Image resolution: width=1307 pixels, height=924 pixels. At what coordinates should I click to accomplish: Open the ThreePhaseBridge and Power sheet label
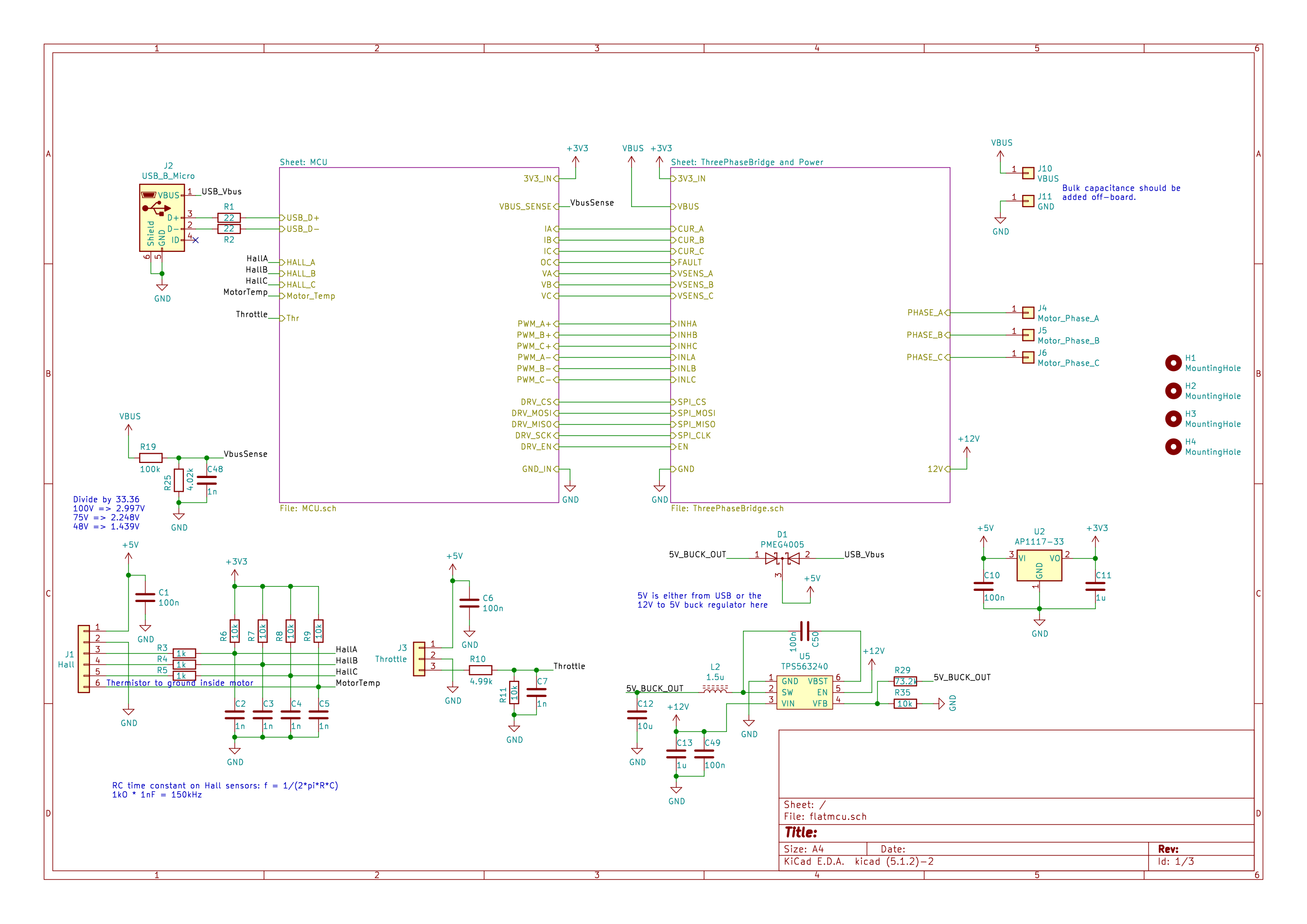pos(746,162)
